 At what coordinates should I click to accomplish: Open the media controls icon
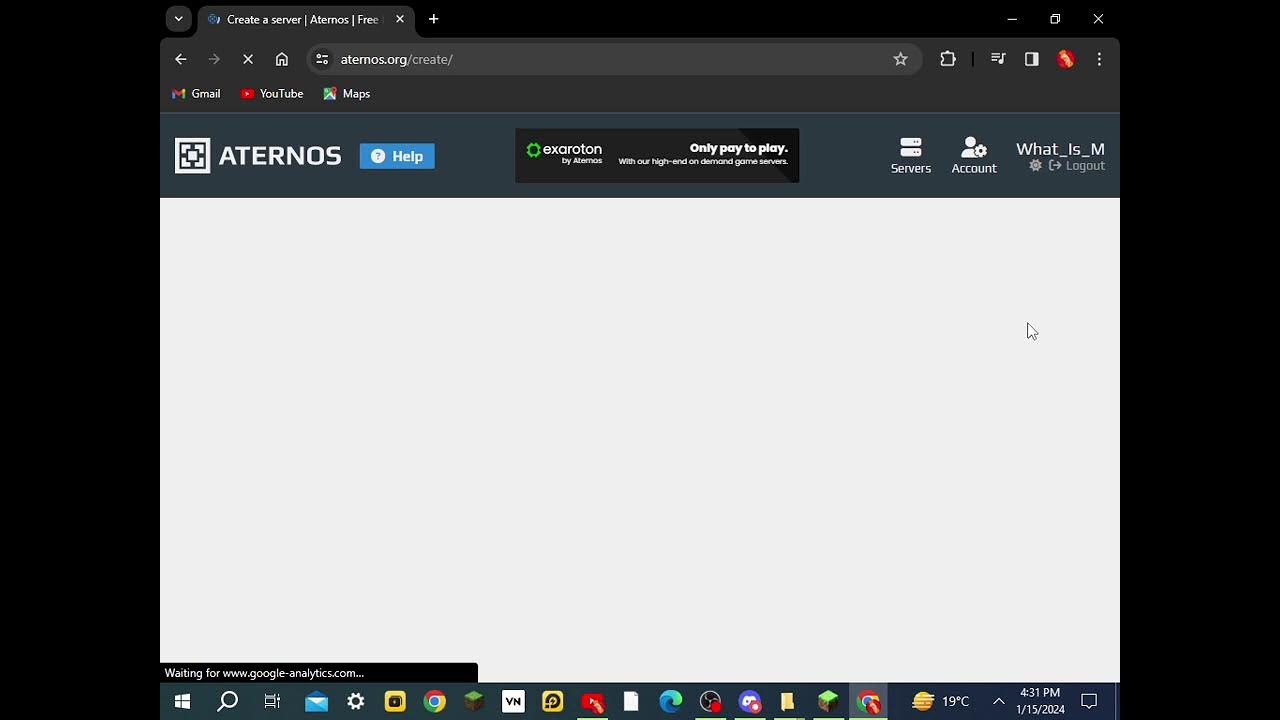coord(997,59)
